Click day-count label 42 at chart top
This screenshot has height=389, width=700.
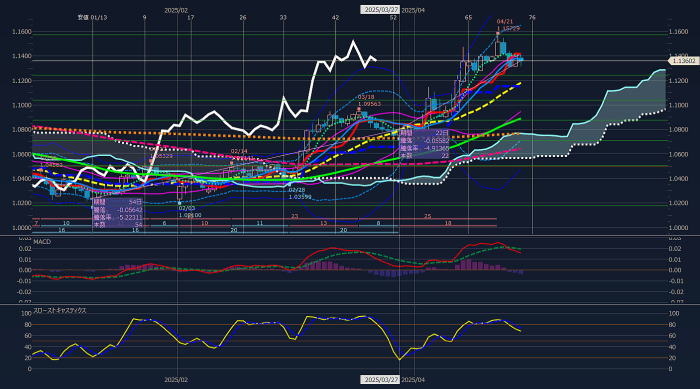[336, 17]
